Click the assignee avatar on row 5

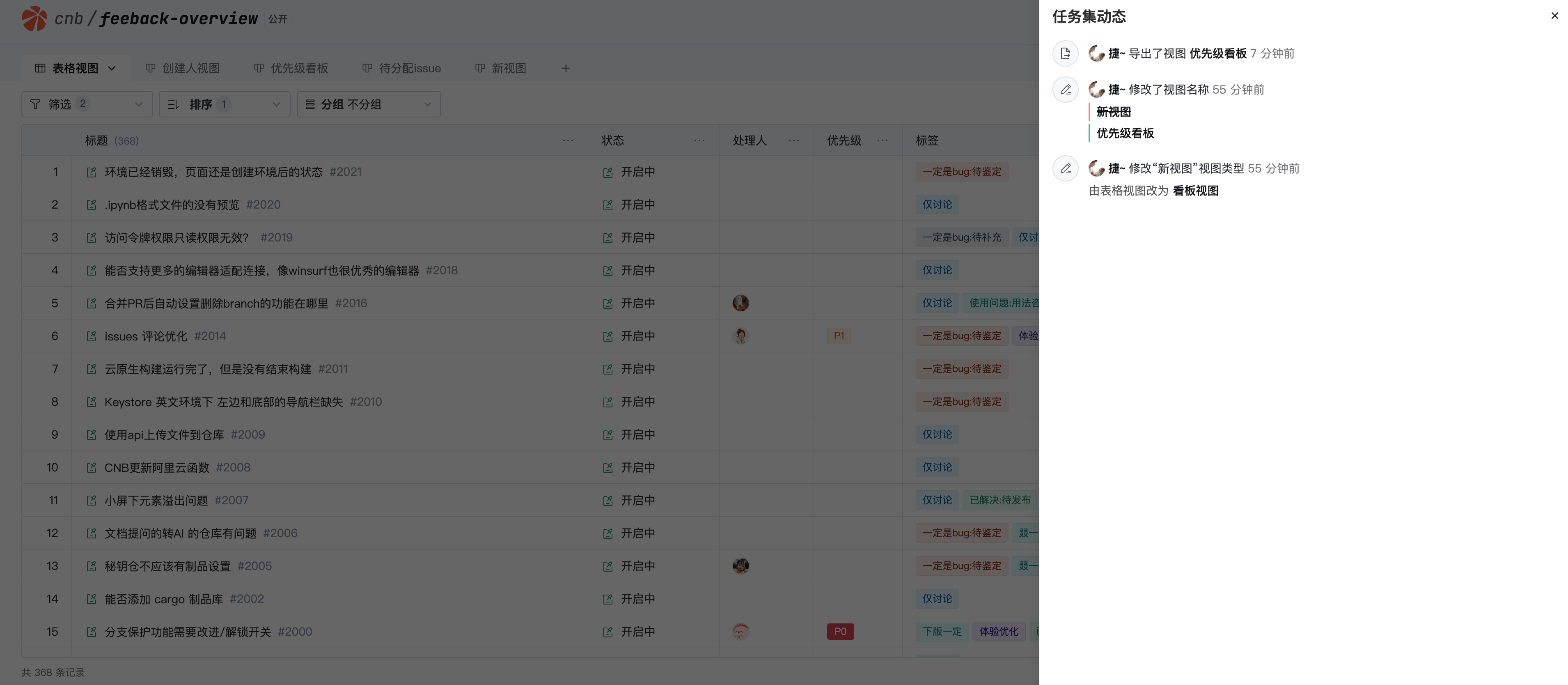click(x=740, y=303)
